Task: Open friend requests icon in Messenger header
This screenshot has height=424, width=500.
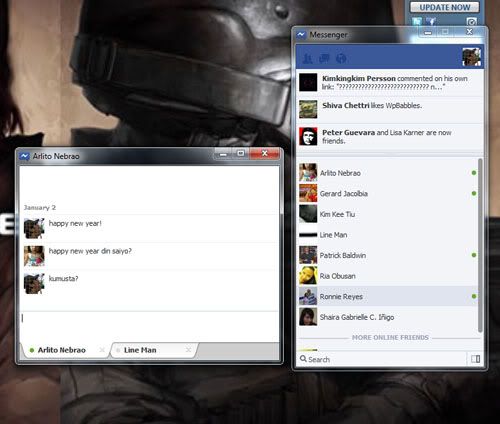Action: point(307,59)
